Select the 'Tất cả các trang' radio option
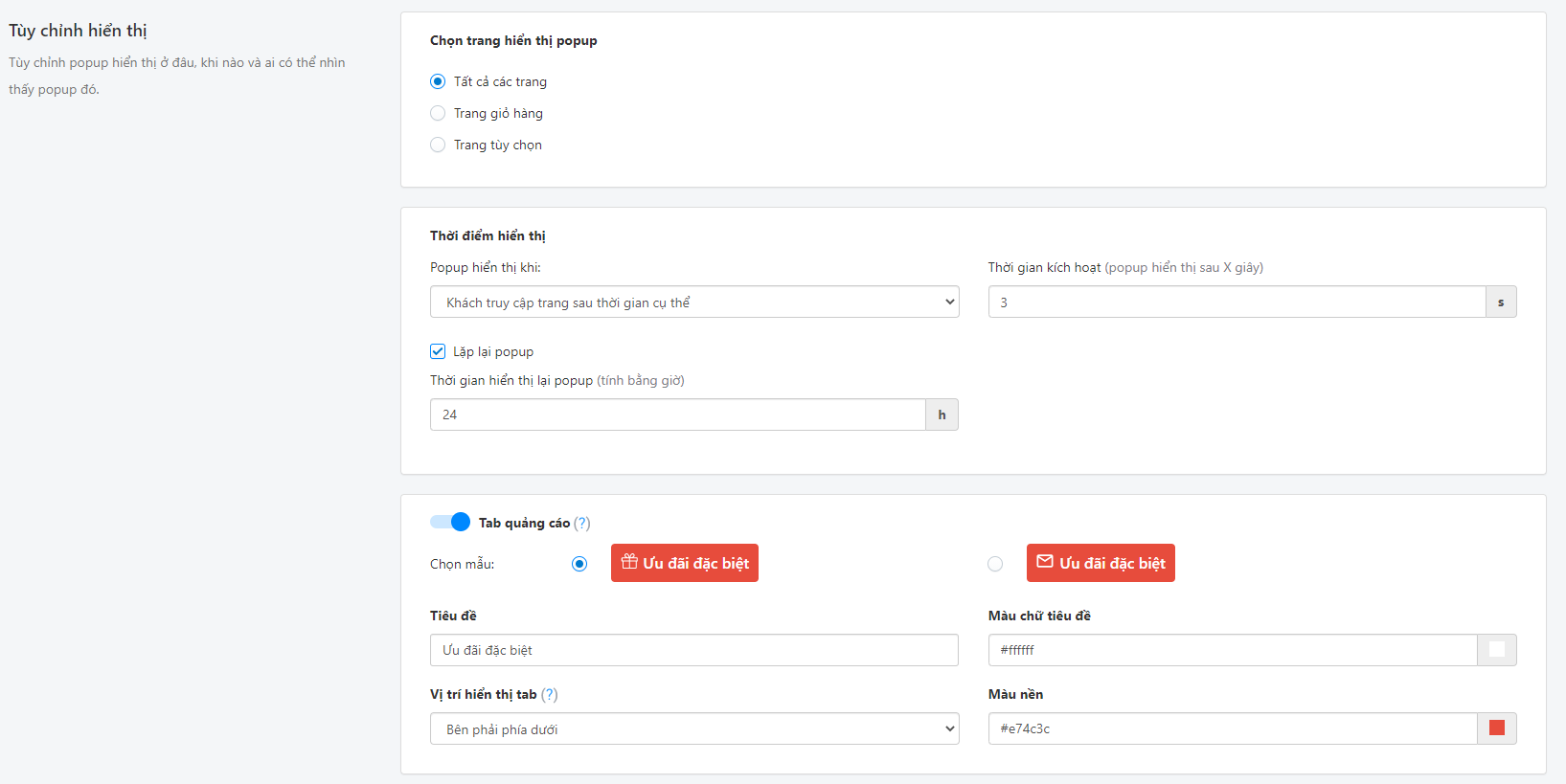This screenshot has height=784, width=1566. tap(438, 81)
